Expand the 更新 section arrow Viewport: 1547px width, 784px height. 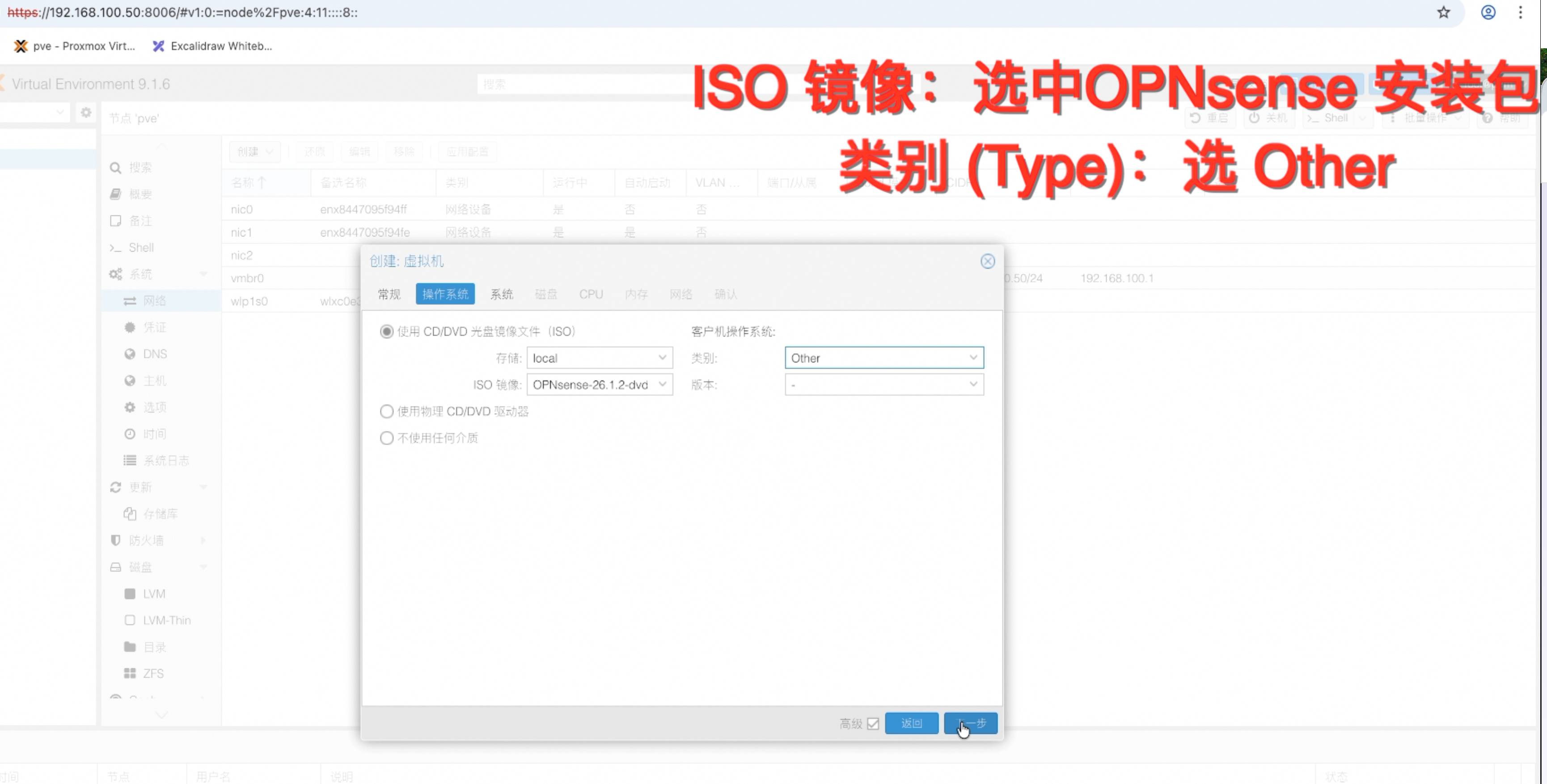[203, 488]
